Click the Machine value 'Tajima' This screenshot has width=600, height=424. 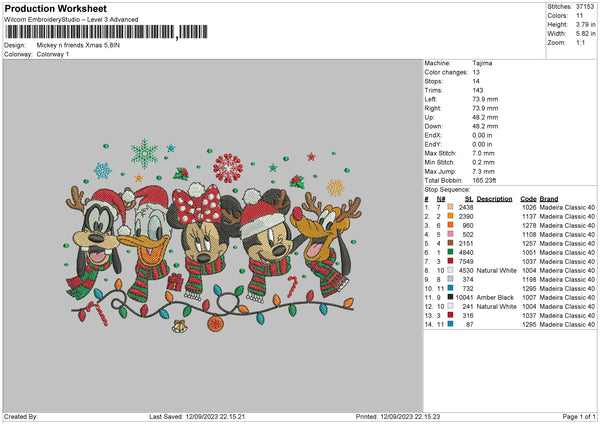tap(482, 63)
